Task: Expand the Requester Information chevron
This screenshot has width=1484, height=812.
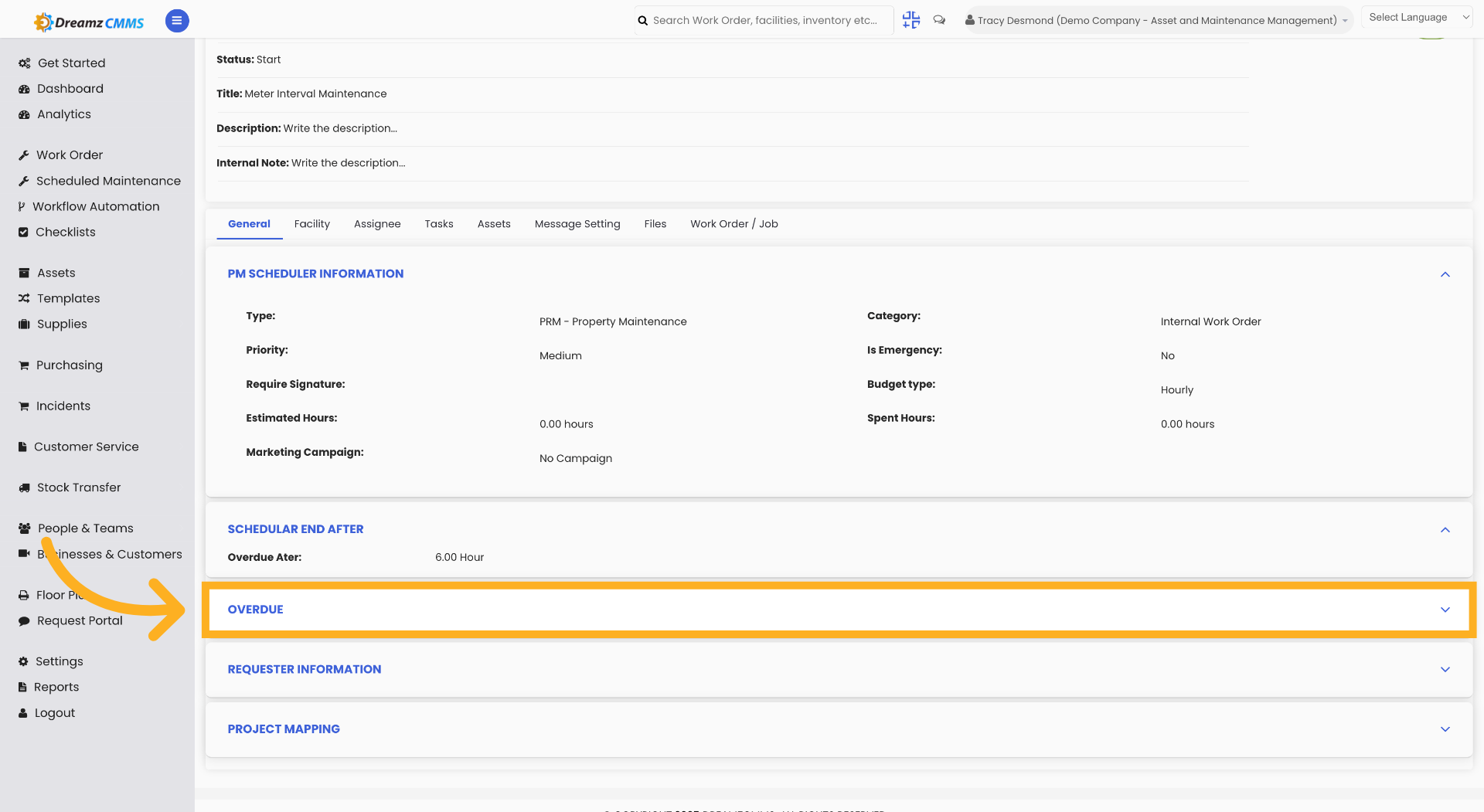Action: pyautogui.click(x=1445, y=669)
